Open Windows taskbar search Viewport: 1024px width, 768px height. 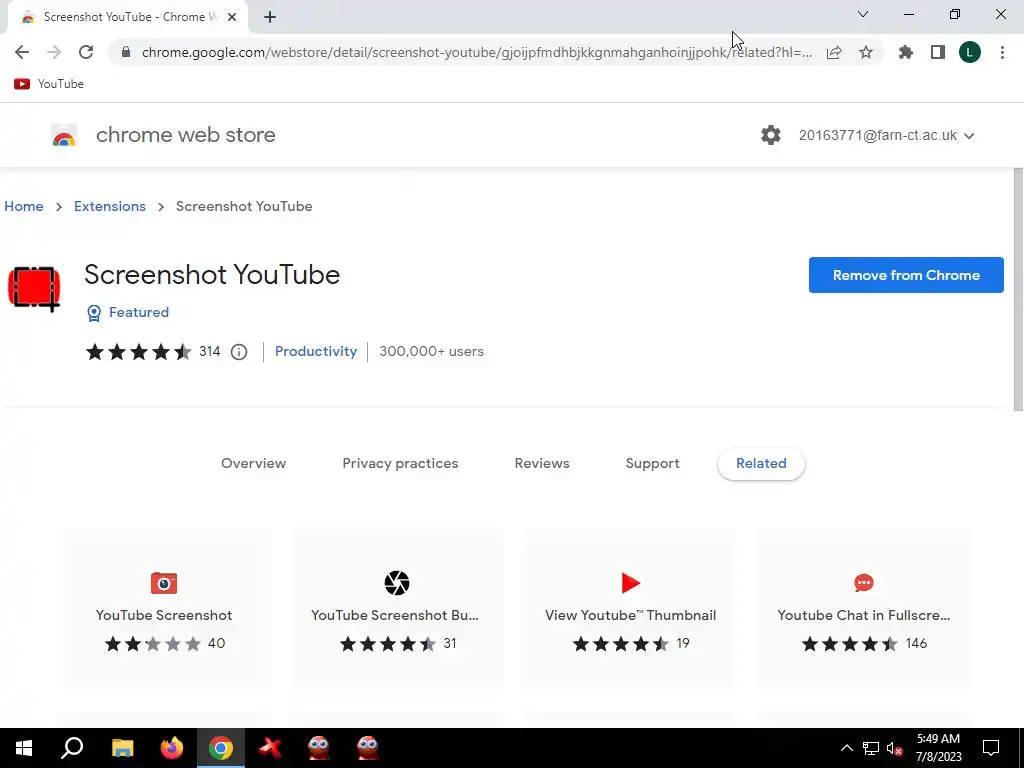pos(72,748)
